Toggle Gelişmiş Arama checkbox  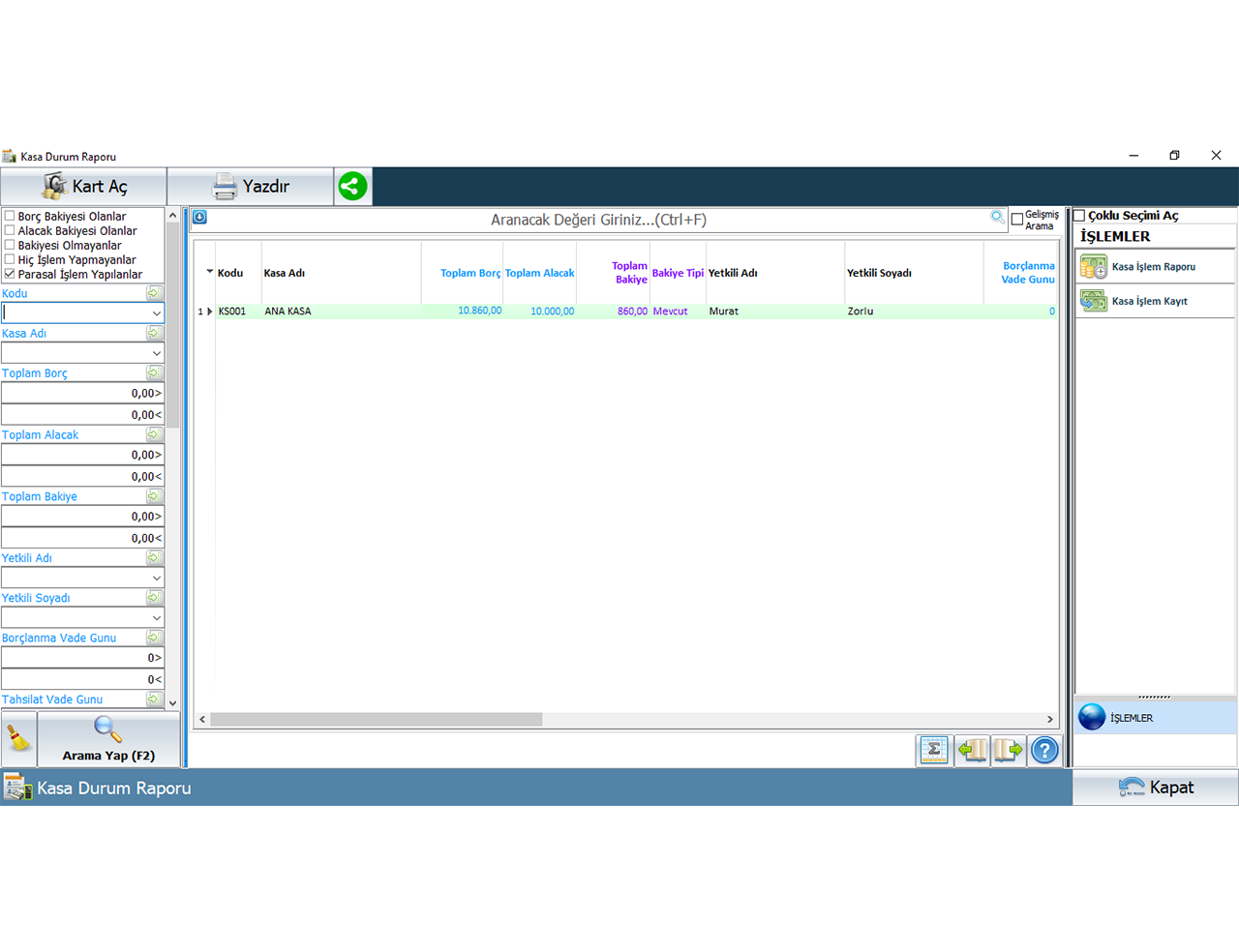click(x=1016, y=219)
